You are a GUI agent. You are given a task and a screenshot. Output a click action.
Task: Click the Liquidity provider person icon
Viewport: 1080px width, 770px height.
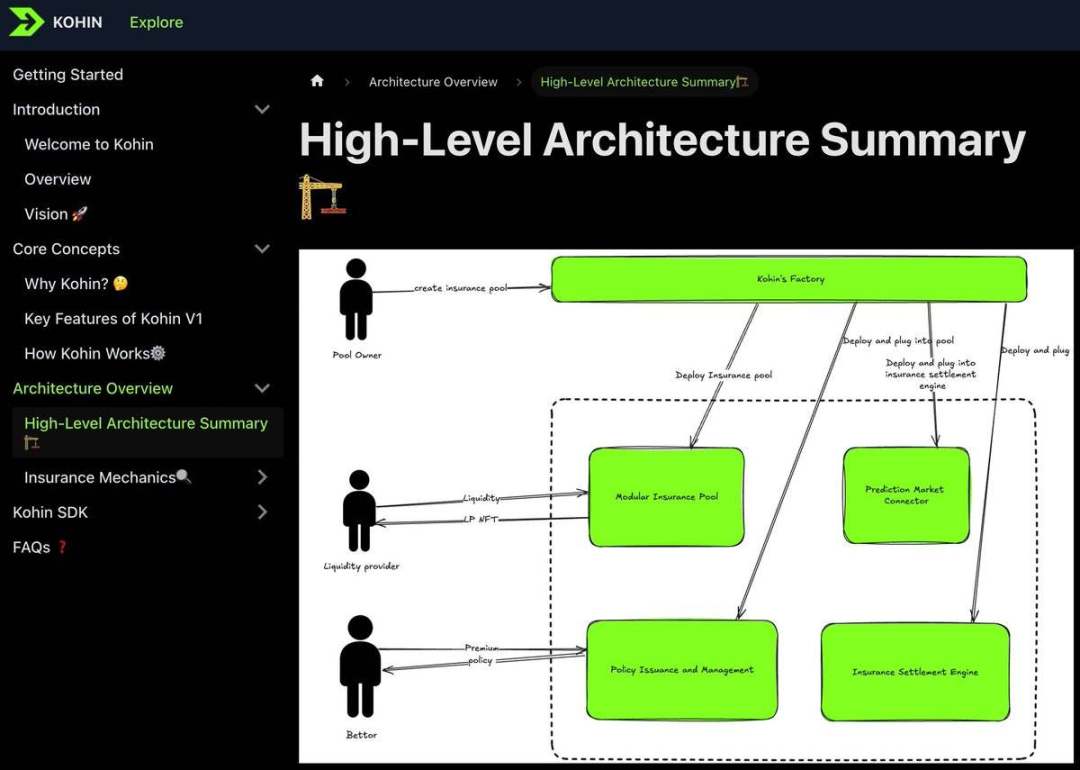point(359,513)
